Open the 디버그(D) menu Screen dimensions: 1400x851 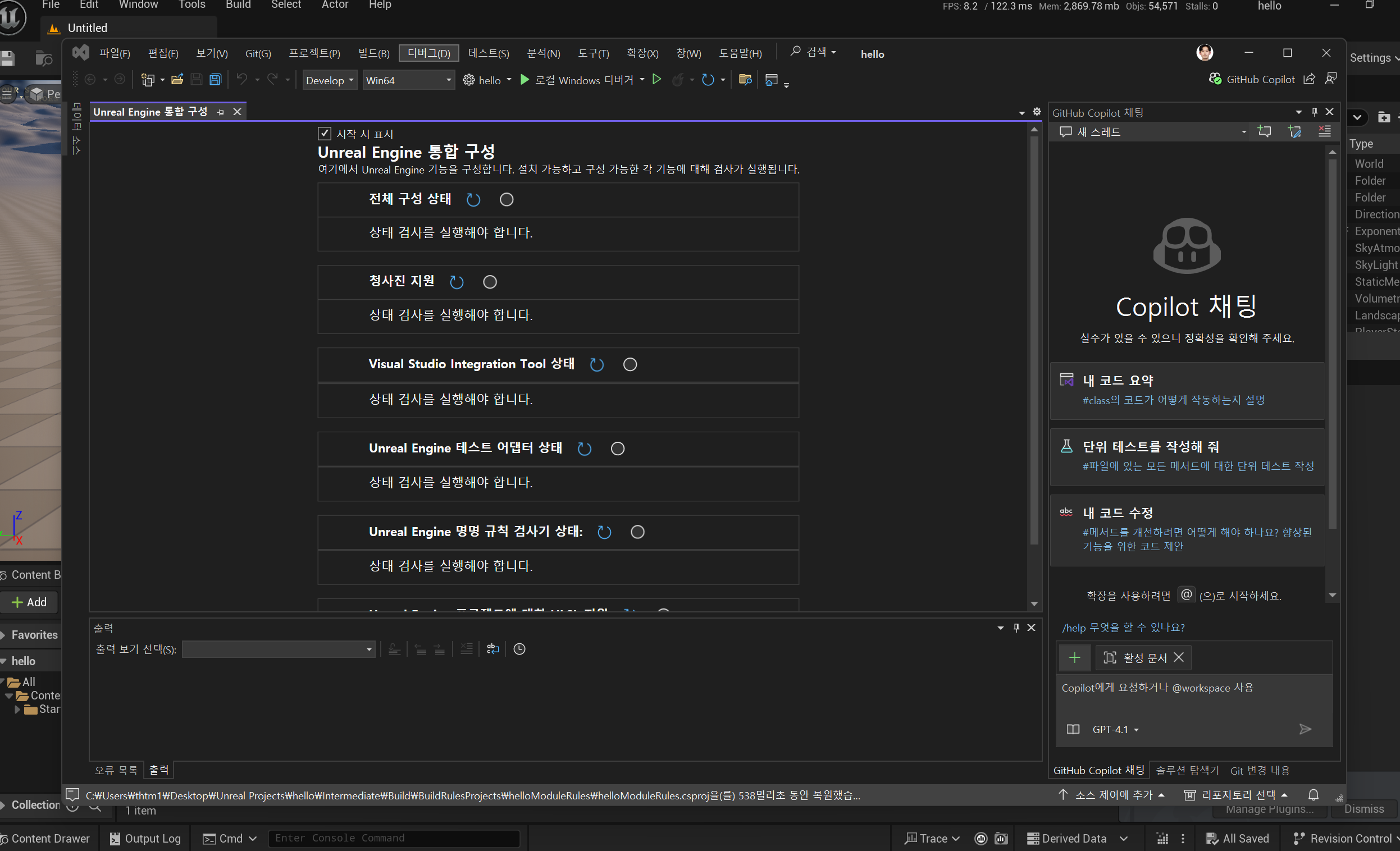tap(428, 53)
